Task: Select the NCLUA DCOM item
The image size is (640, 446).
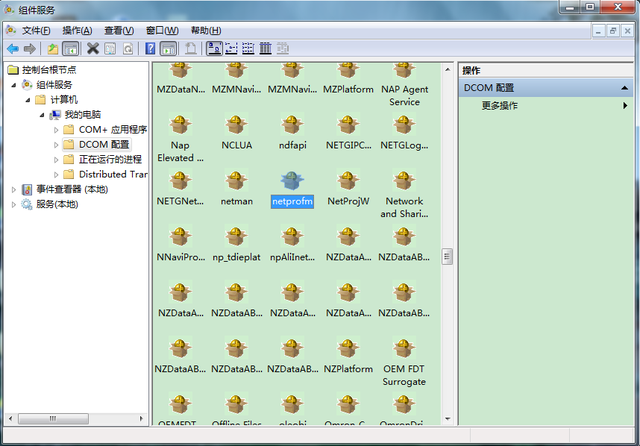Action: pos(236,134)
